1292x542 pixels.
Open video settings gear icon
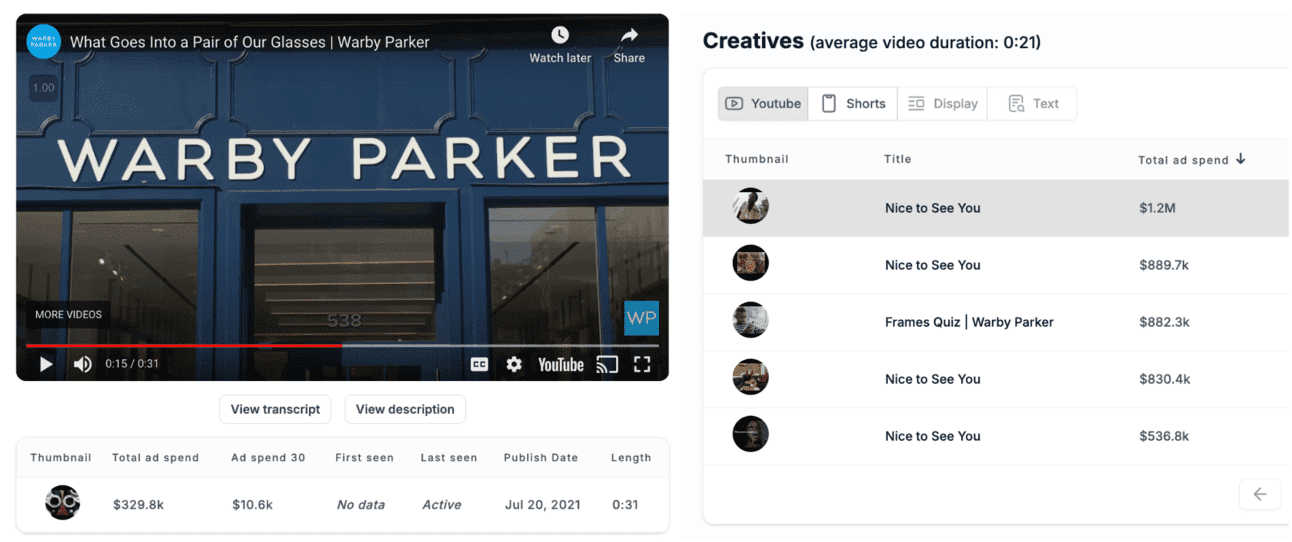tap(514, 364)
